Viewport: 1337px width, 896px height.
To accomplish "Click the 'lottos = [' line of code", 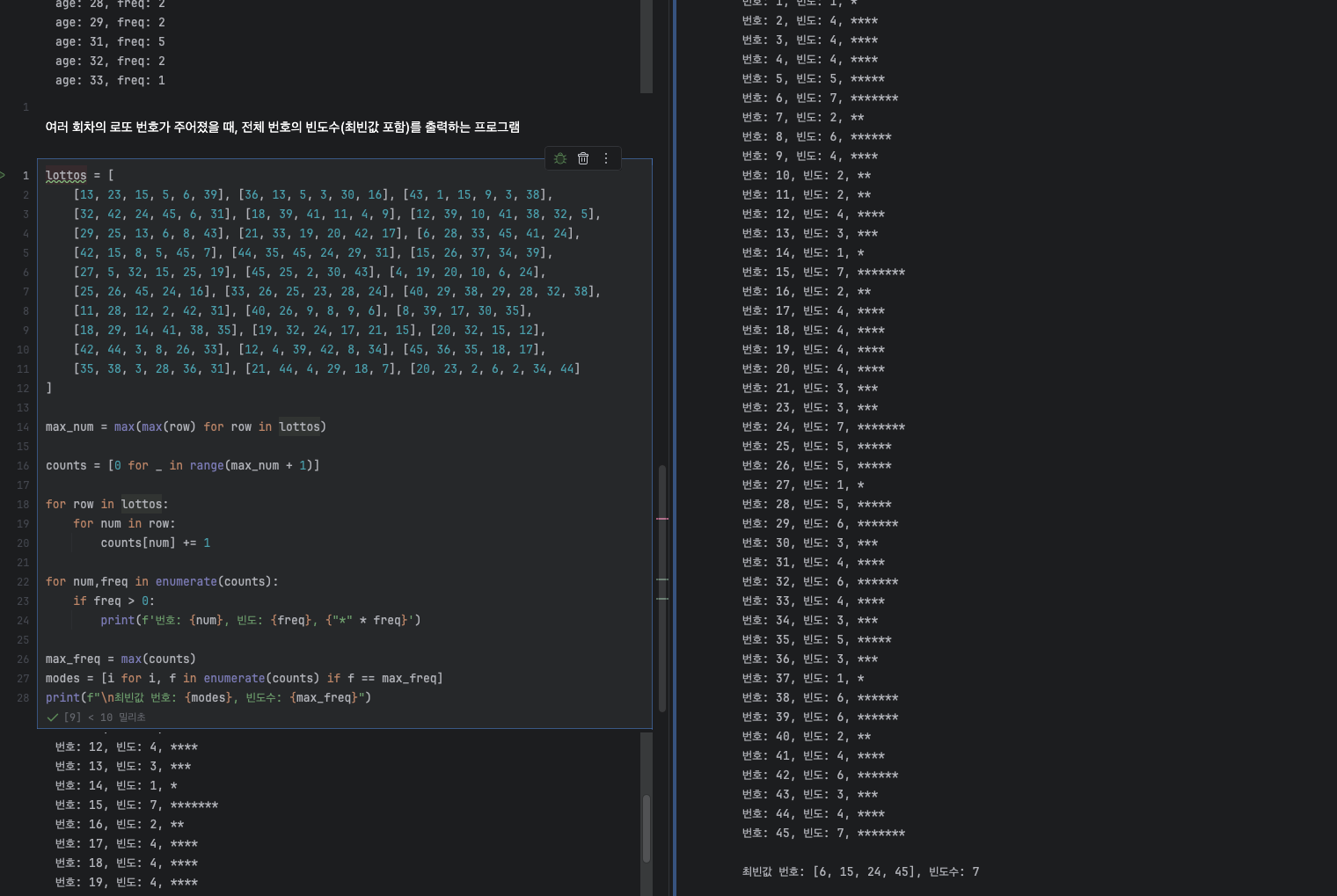I will pyautogui.click(x=79, y=175).
